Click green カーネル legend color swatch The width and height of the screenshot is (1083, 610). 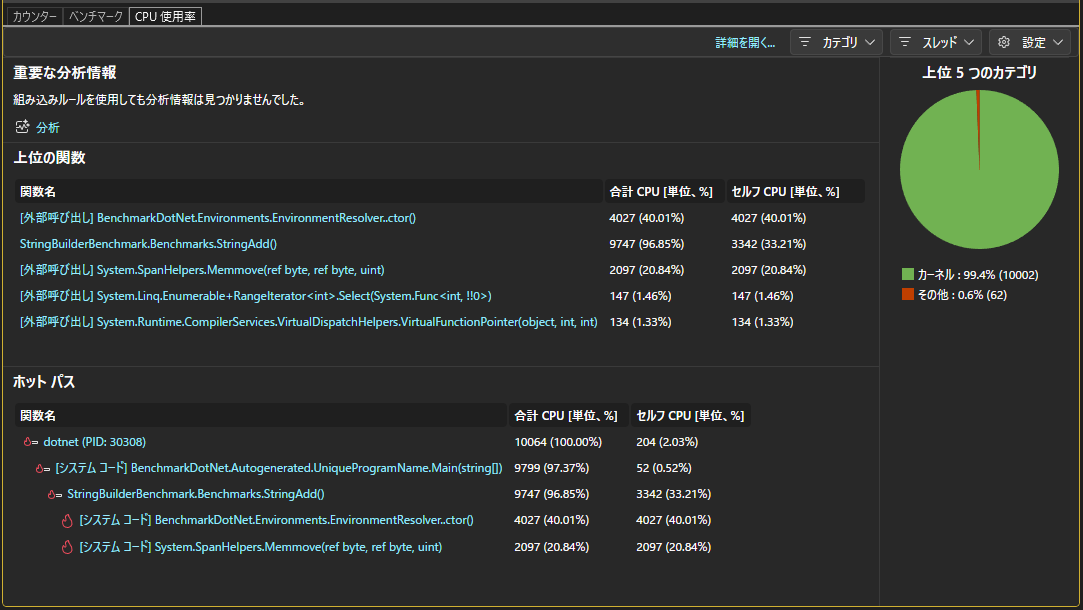pyautogui.click(x=908, y=274)
